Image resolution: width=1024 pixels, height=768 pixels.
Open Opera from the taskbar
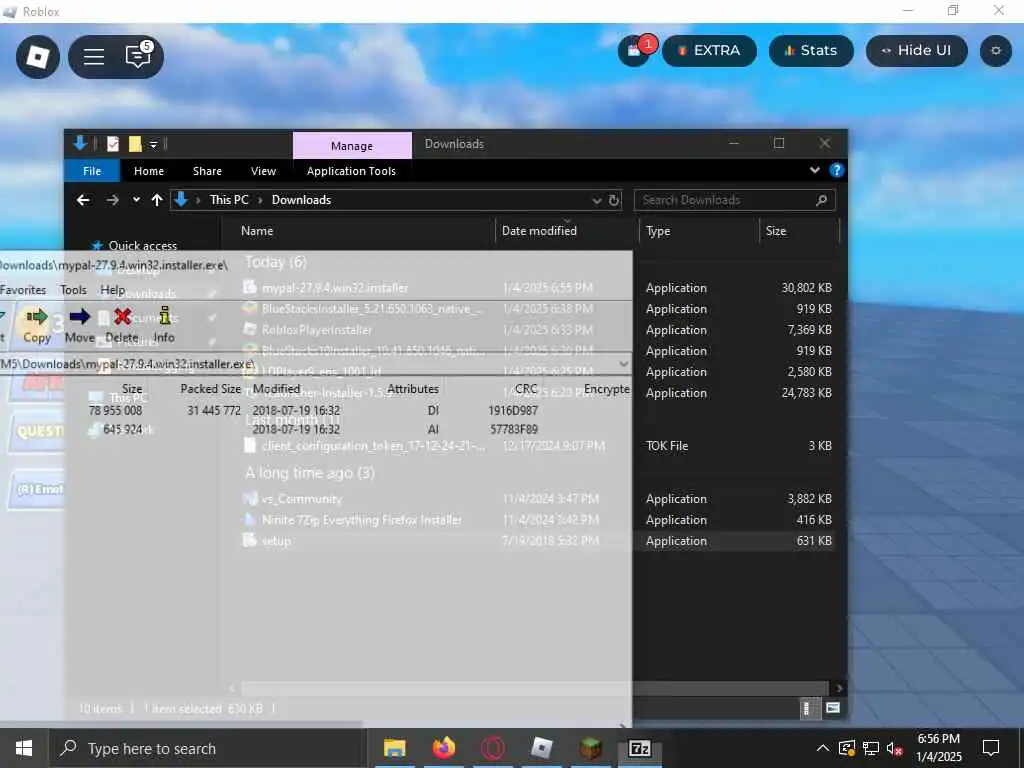pyautogui.click(x=493, y=748)
